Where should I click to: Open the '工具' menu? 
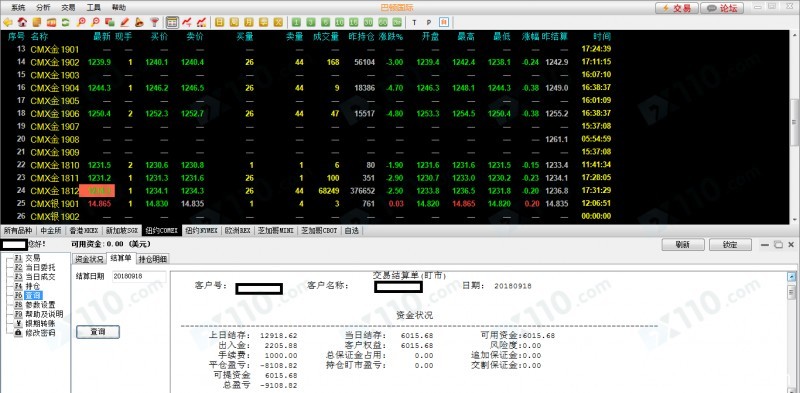tap(93, 8)
